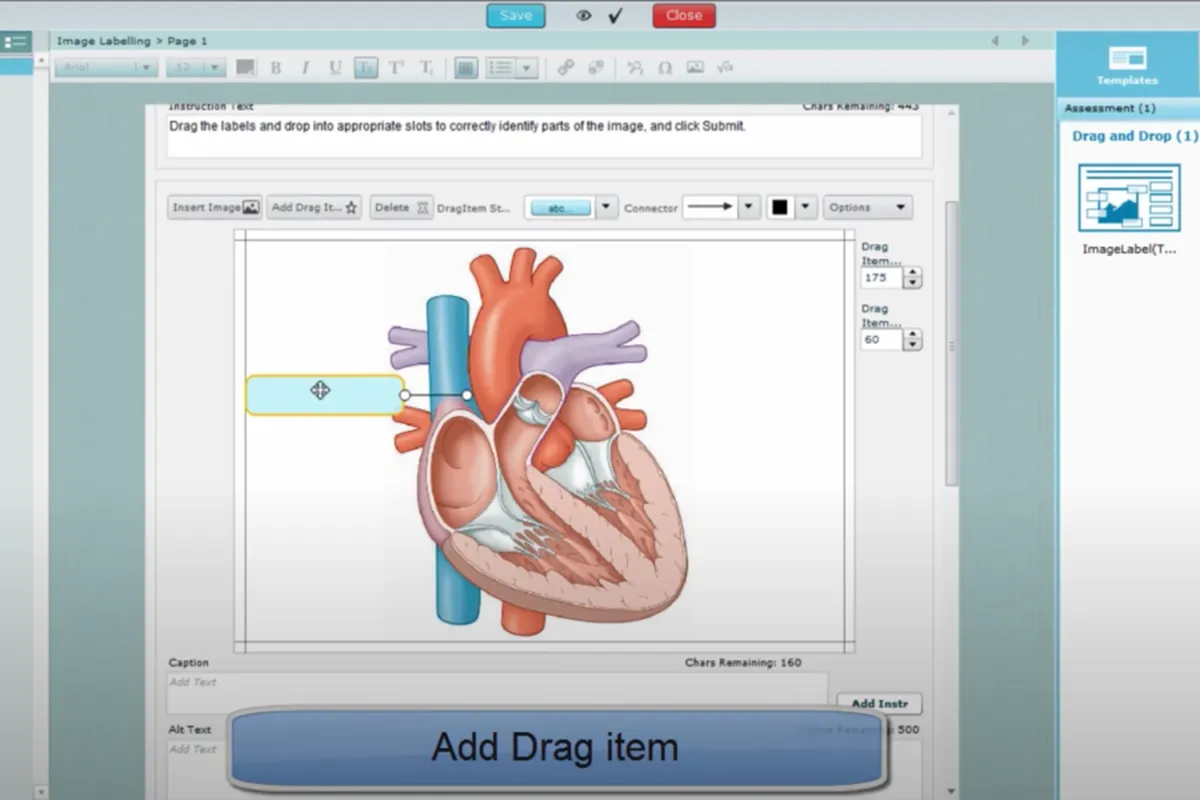Click the Add Drag Item button
Viewport: 1200px width, 800px height.
pos(315,207)
